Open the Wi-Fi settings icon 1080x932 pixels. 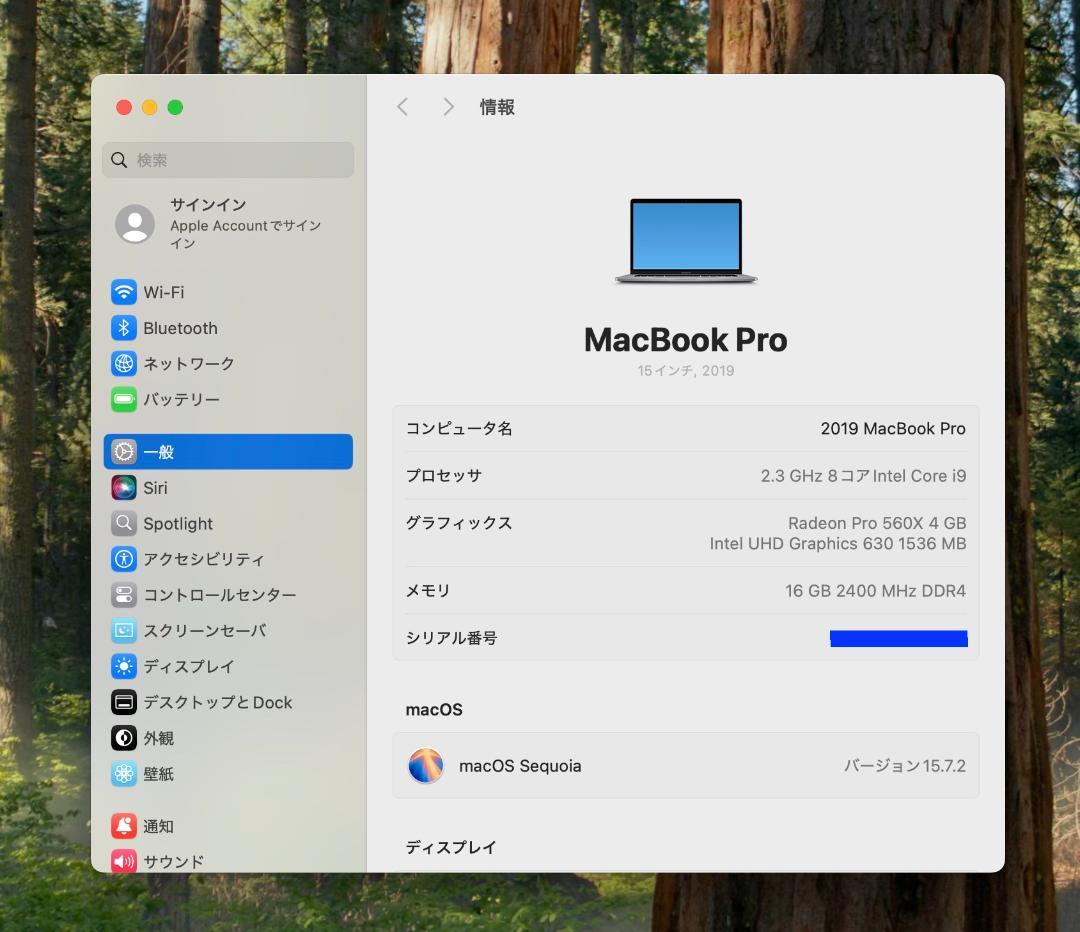tap(124, 292)
